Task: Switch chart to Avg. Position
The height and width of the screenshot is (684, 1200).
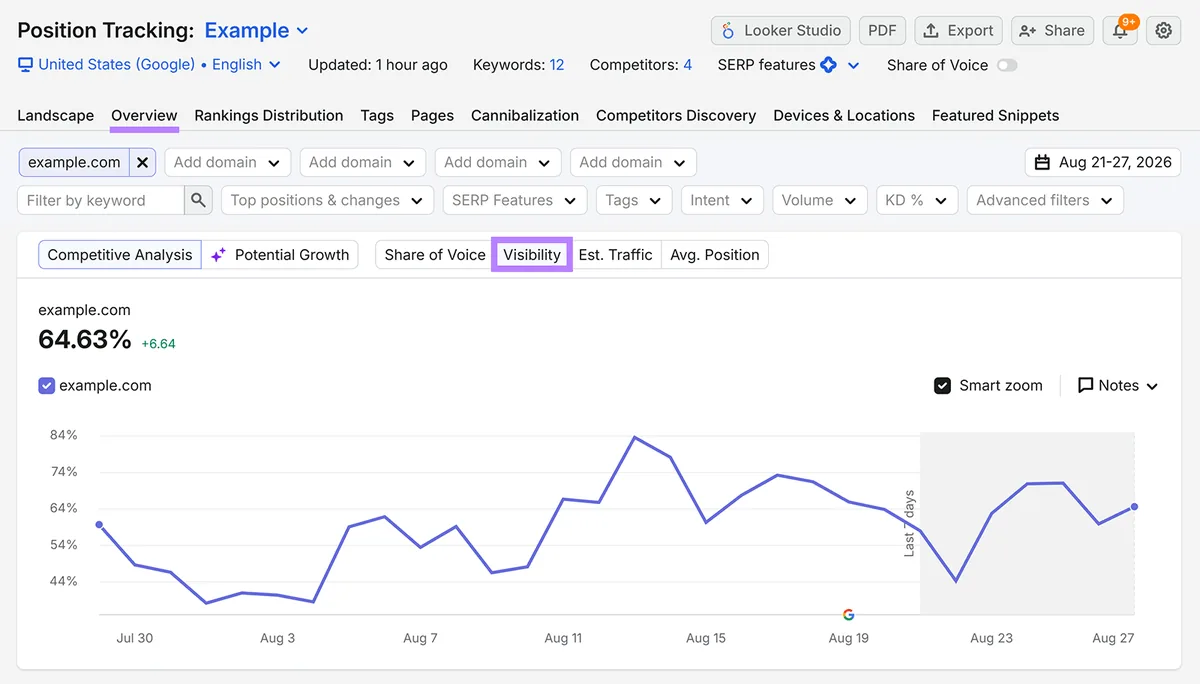Action: [x=715, y=255]
